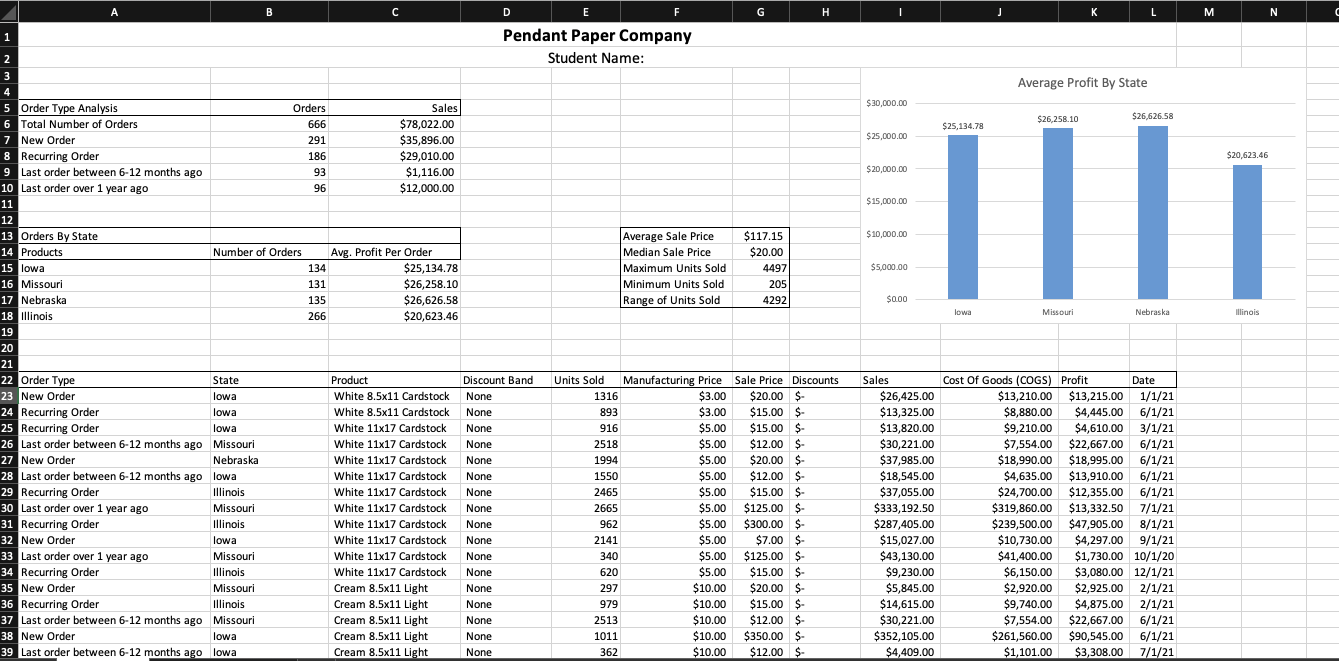Image resolution: width=1339 pixels, height=661 pixels.
Task: Click the Number of Orders heading cell
Action: click(x=269, y=252)
